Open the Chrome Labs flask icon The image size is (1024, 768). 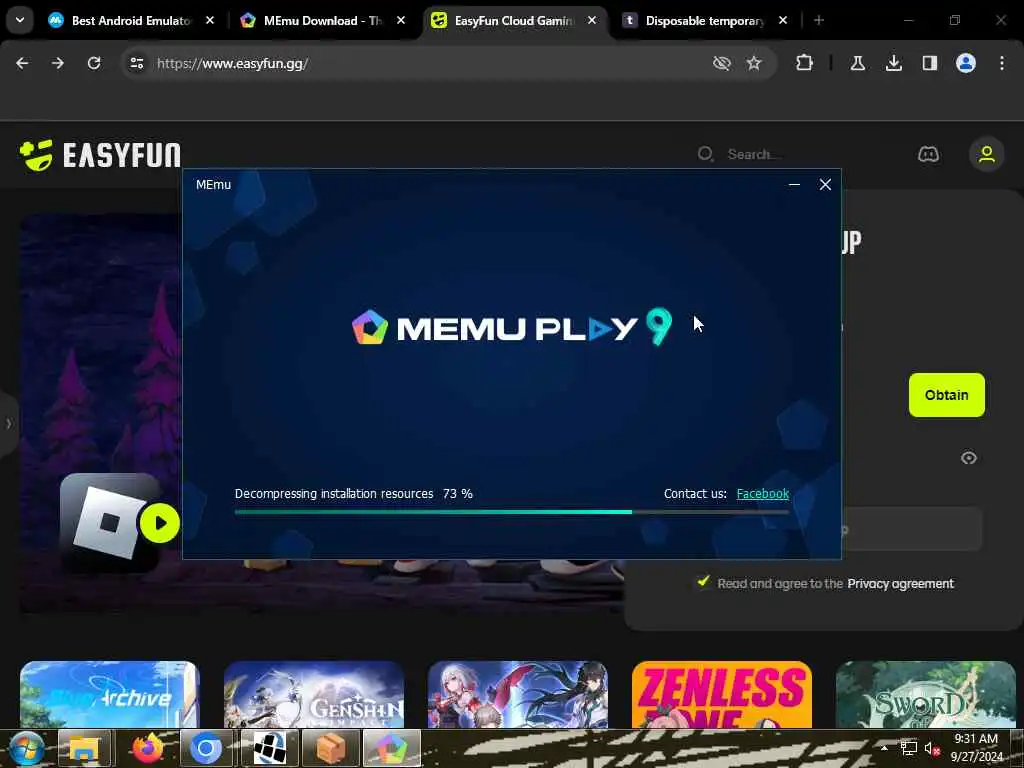(x=857, y=63)
